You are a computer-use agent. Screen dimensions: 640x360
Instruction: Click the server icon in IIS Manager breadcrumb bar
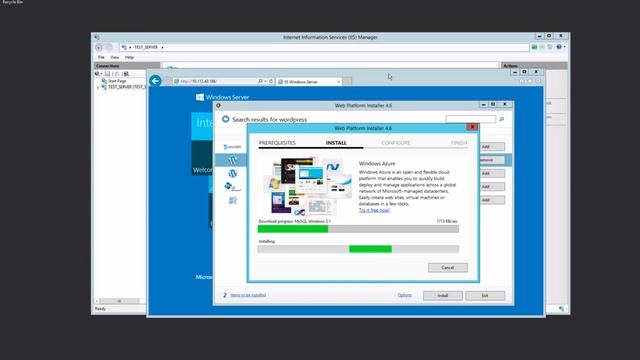click(124, 47)
